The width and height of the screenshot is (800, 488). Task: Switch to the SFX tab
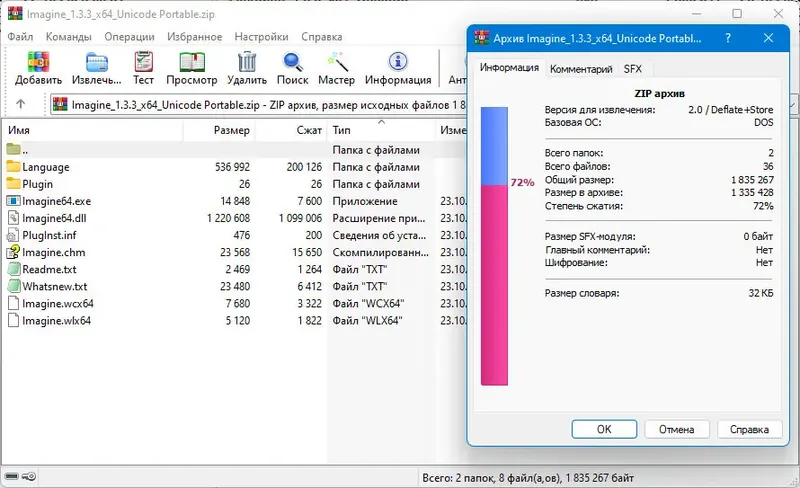tap(633, 69)
